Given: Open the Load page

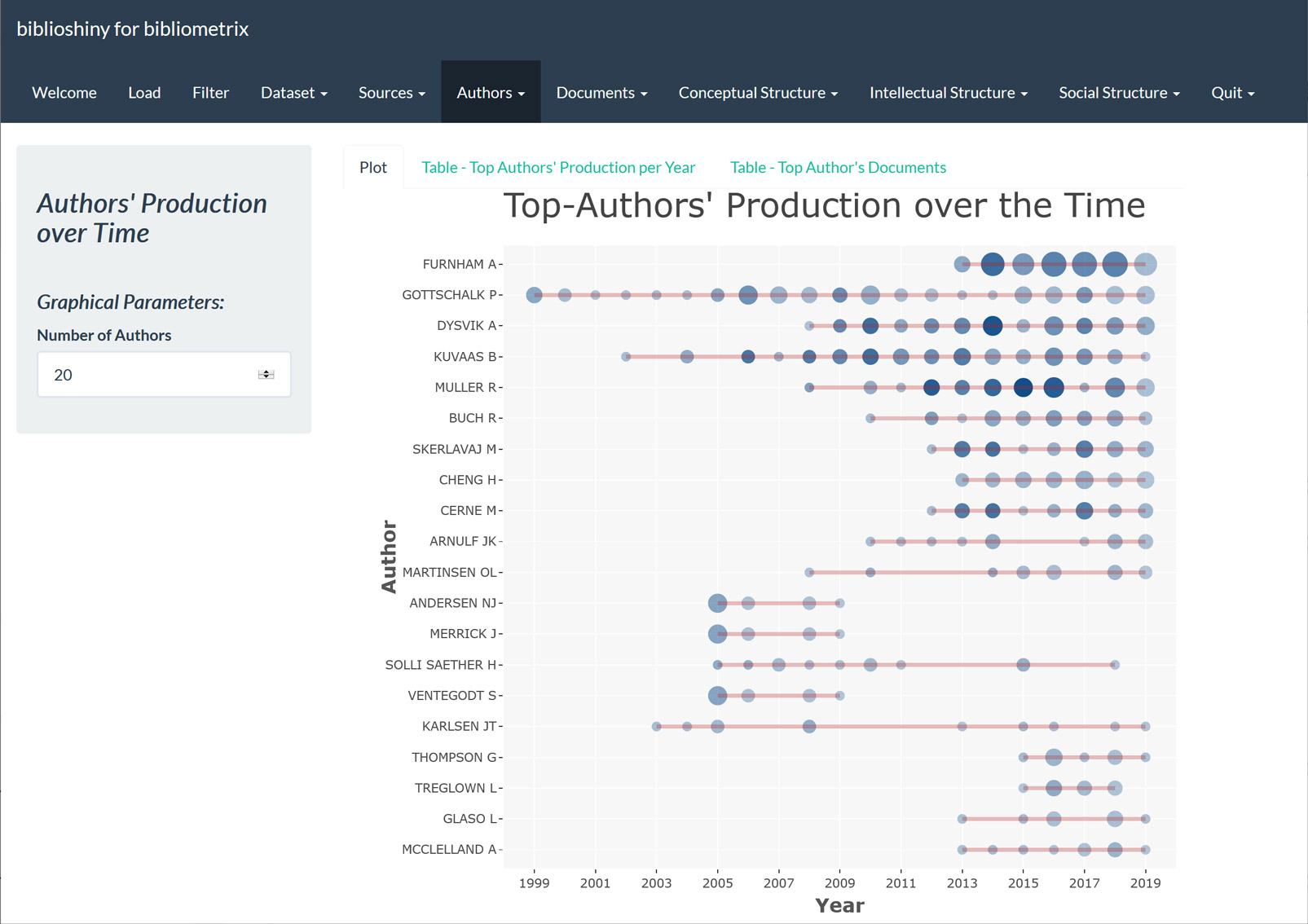Looking at the screenshot, I should click(x=144, y=93).
